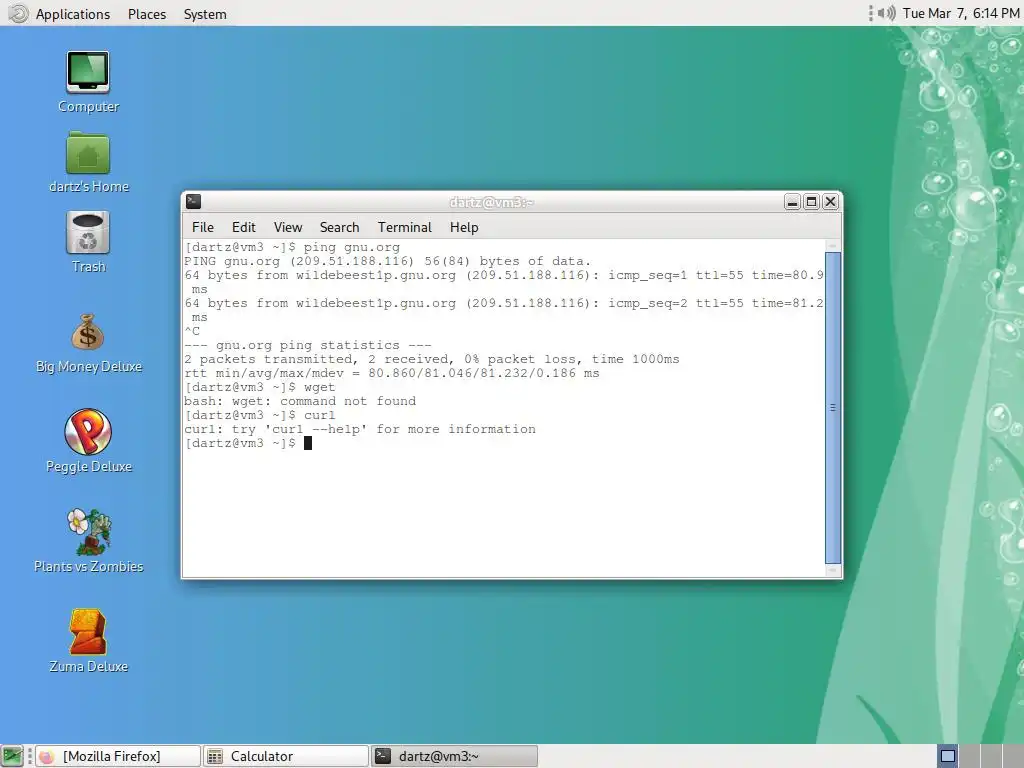Click the terminal icon in the window title bar

193,202
